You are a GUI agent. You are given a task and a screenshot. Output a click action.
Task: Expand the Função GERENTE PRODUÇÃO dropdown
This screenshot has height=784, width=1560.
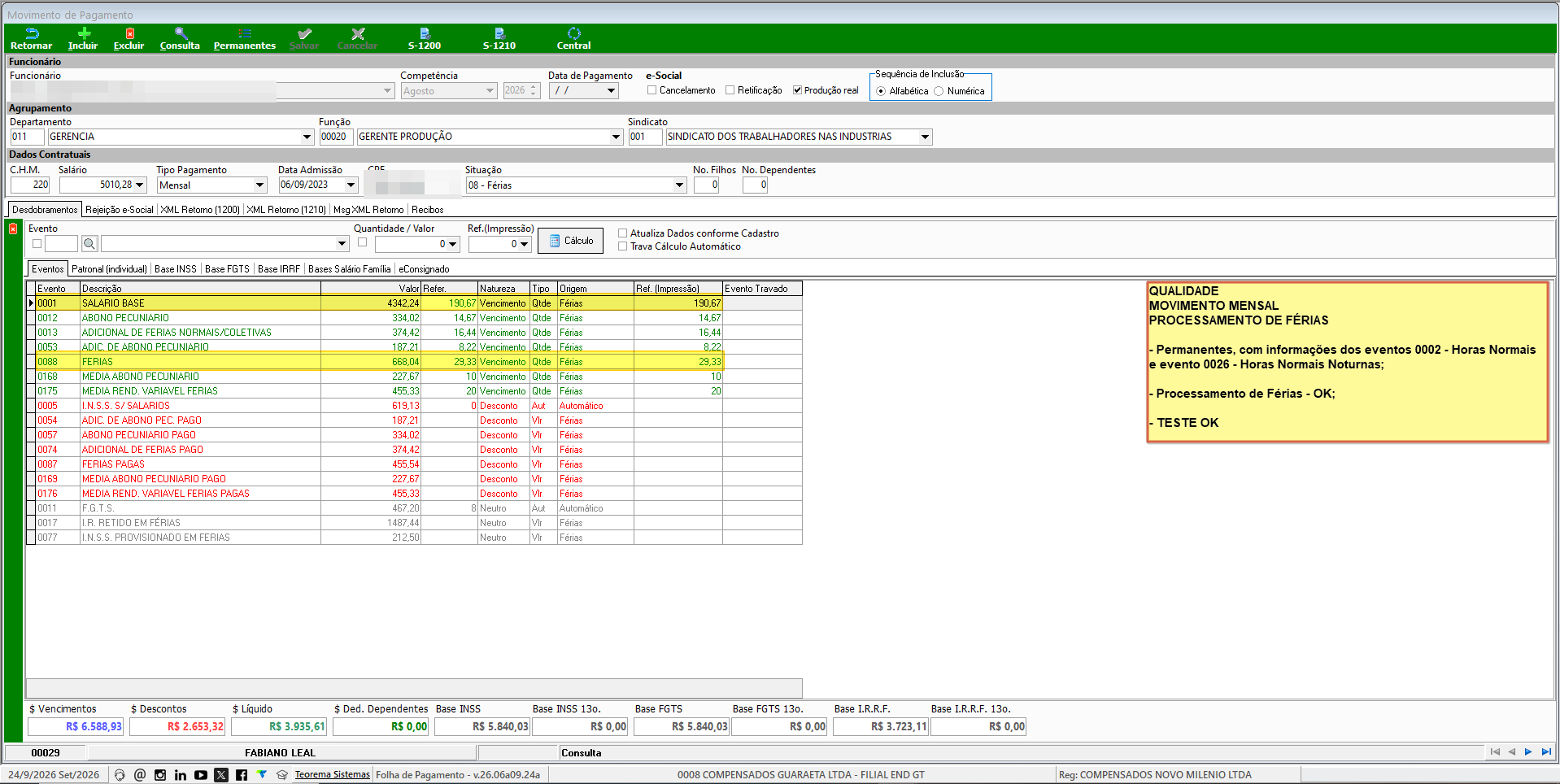click(616, 137)
